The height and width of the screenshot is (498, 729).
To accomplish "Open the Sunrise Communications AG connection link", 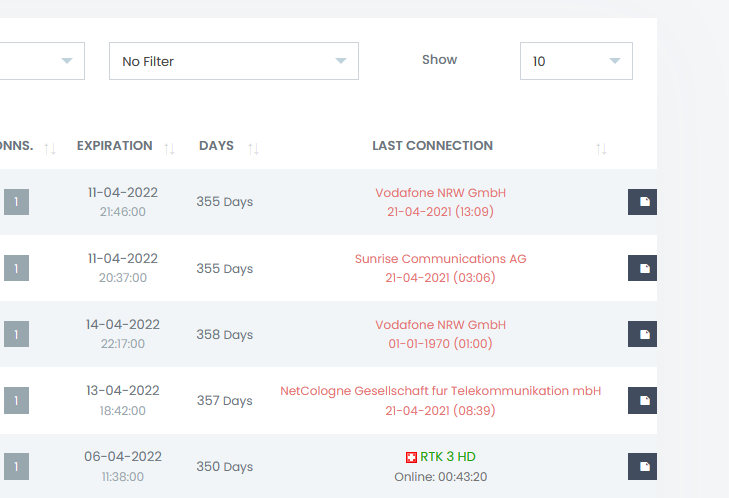I will click(x=440, y=259).
